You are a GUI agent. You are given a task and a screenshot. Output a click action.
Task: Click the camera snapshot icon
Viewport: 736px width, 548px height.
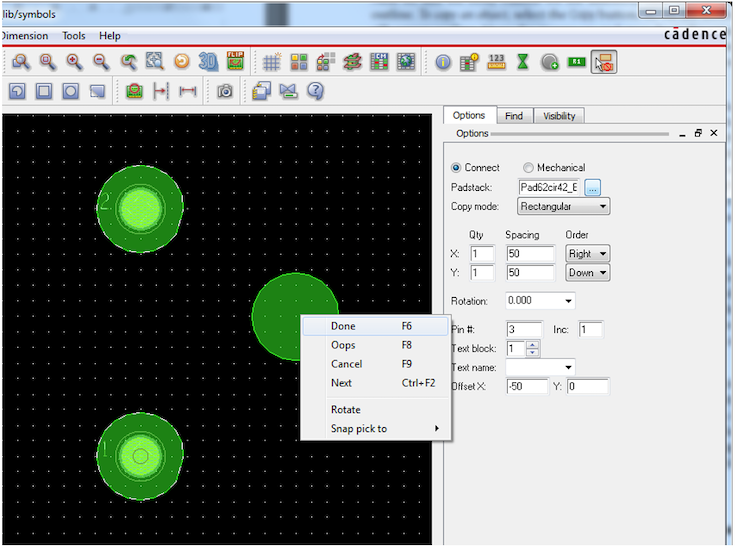[x=225, y=91]
